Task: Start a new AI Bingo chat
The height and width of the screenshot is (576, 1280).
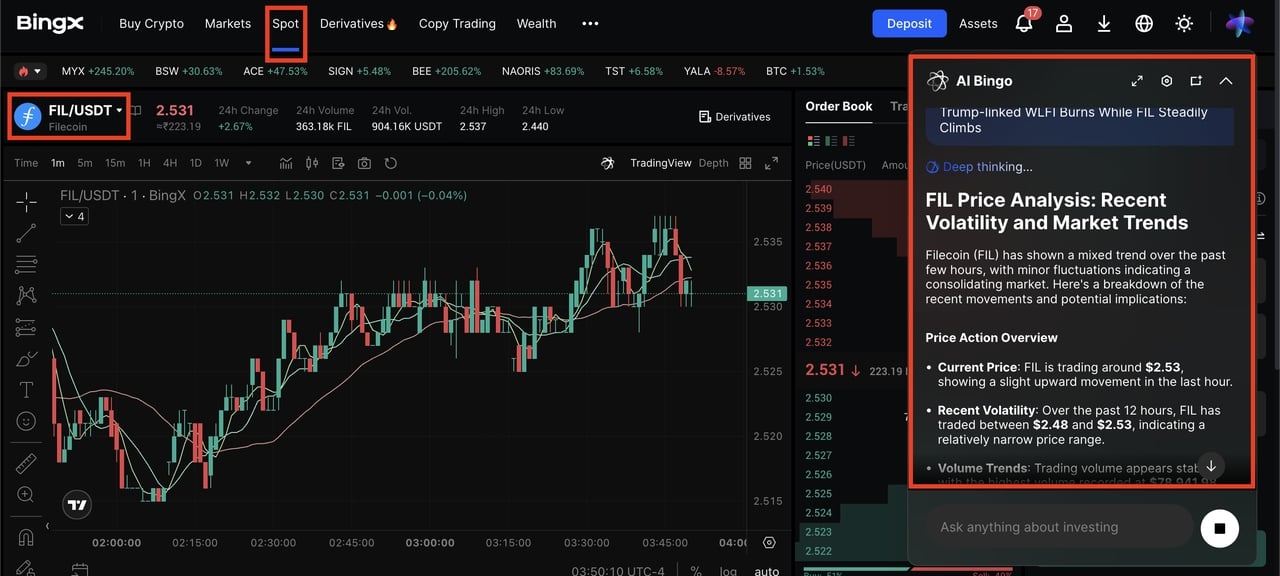Action: (1196, 81)
